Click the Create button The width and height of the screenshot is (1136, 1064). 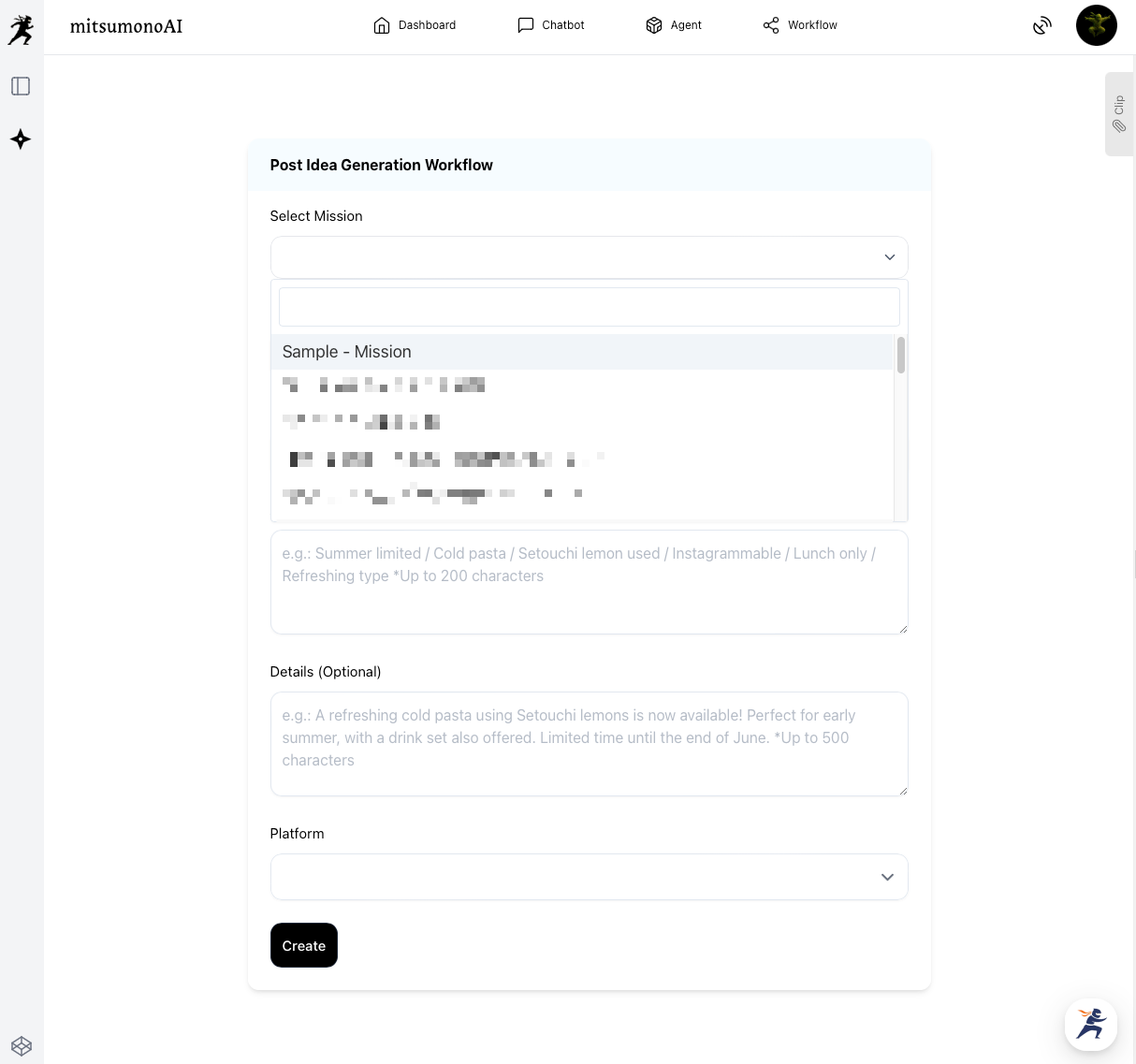[303, 945]
